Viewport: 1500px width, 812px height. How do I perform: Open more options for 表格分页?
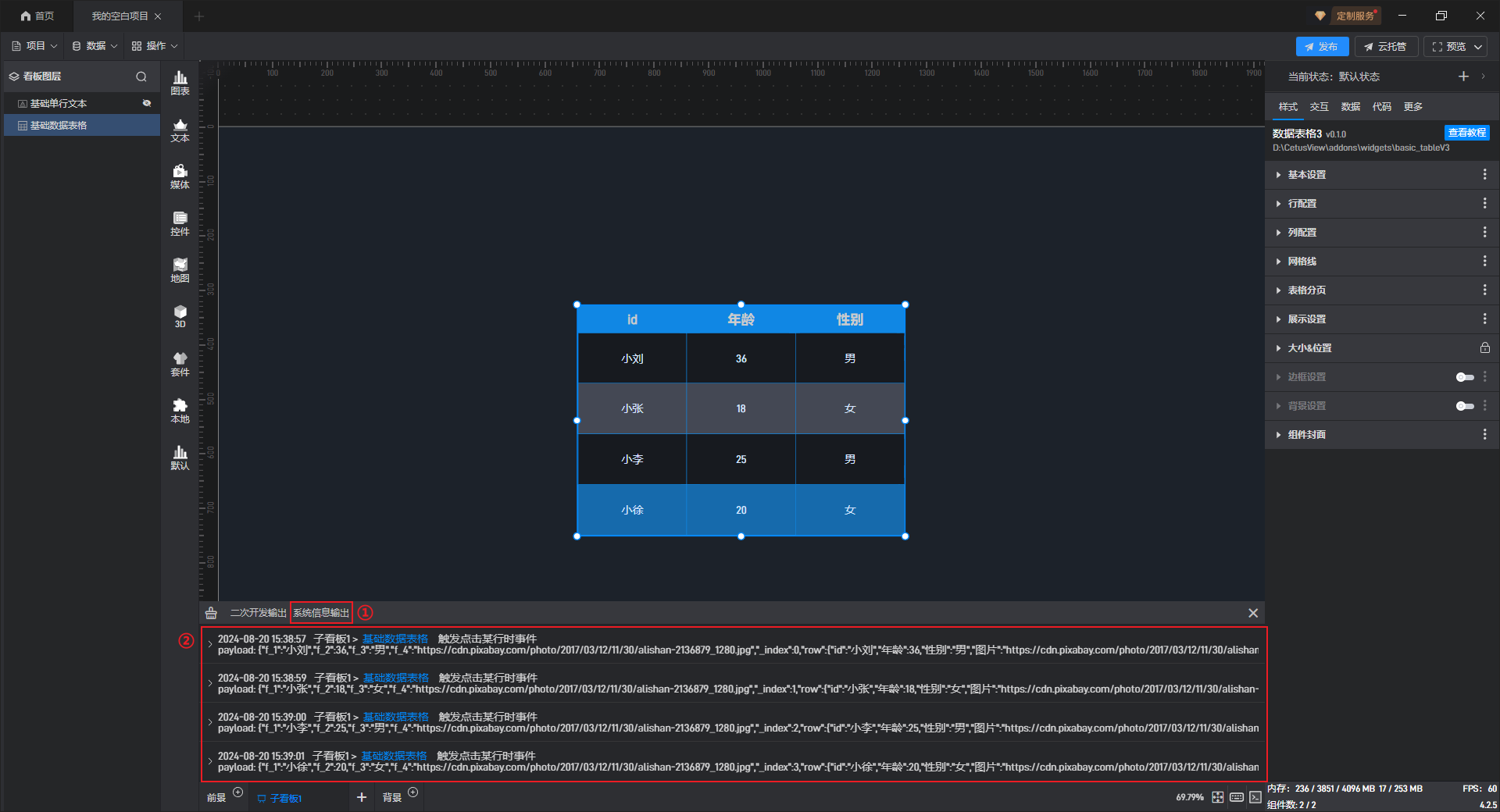1485,290
